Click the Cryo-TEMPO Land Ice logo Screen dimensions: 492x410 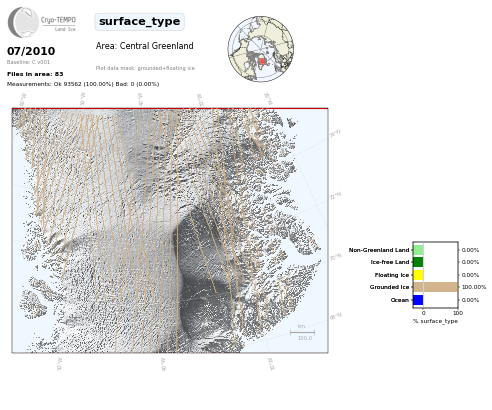click(42, 22)
